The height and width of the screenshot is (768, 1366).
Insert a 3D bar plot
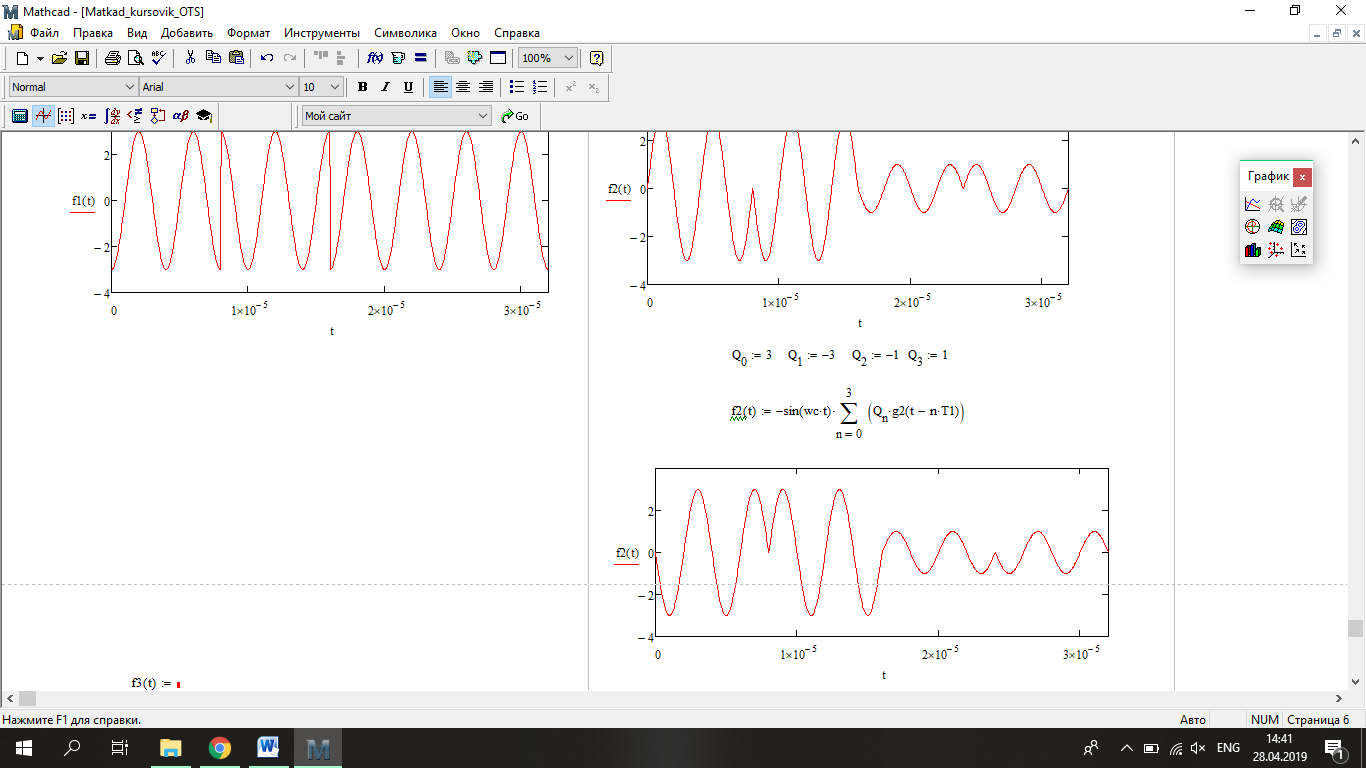tap(1252, 250)
